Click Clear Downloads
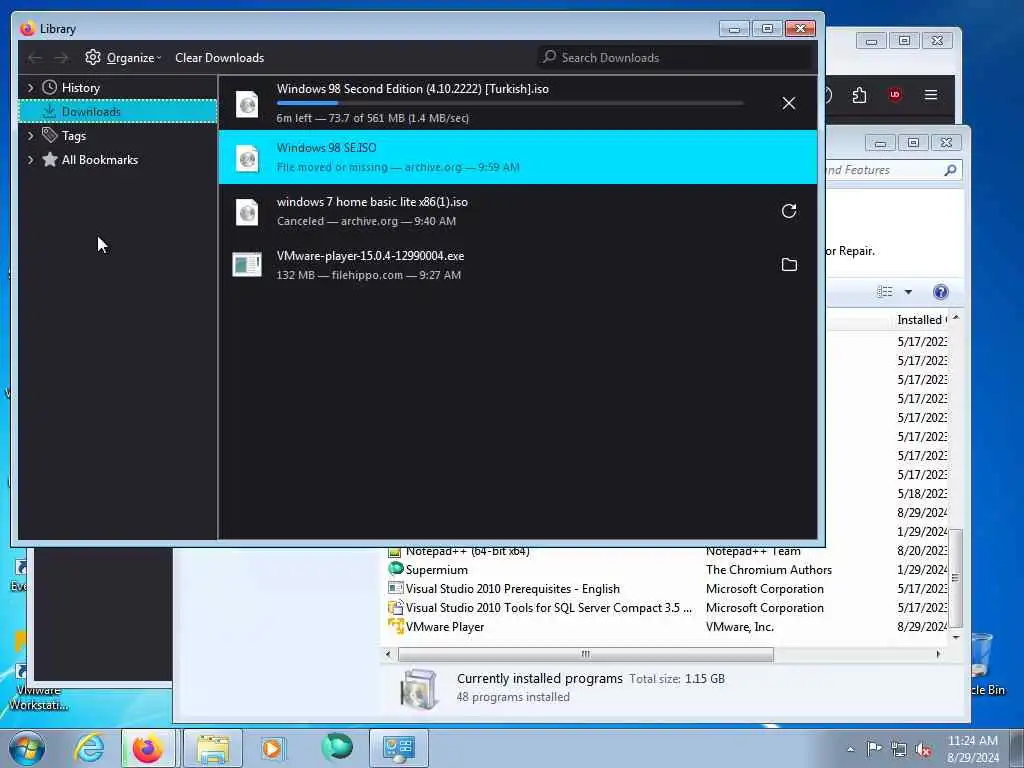The height and width of the screenshot is (768, 1024). pyautogui.click(x=219, y=57)
